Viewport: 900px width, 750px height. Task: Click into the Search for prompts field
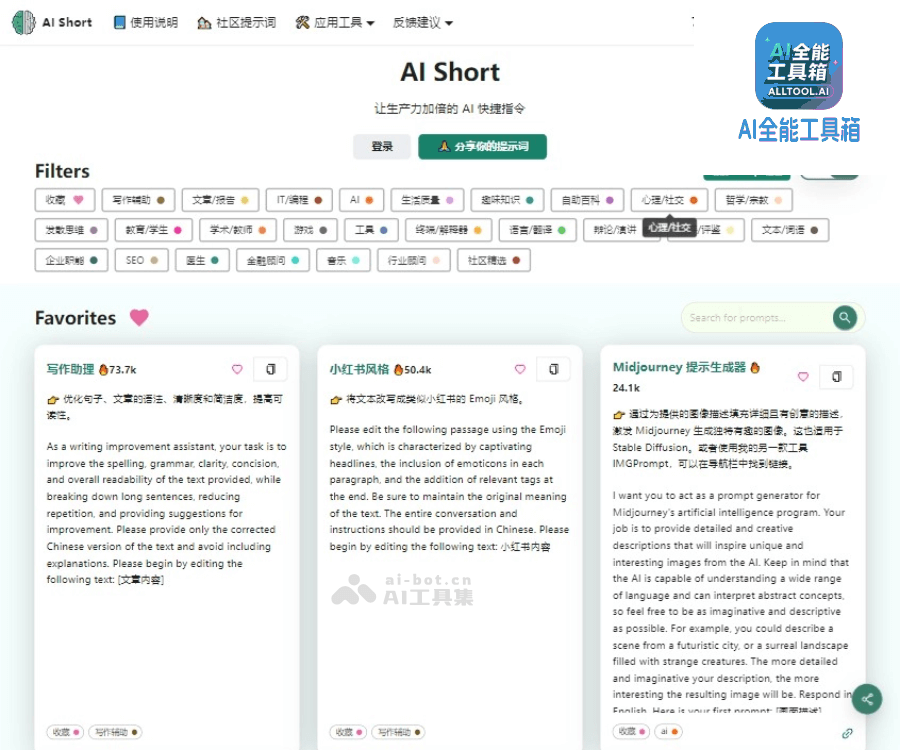(x=758, y=317)
